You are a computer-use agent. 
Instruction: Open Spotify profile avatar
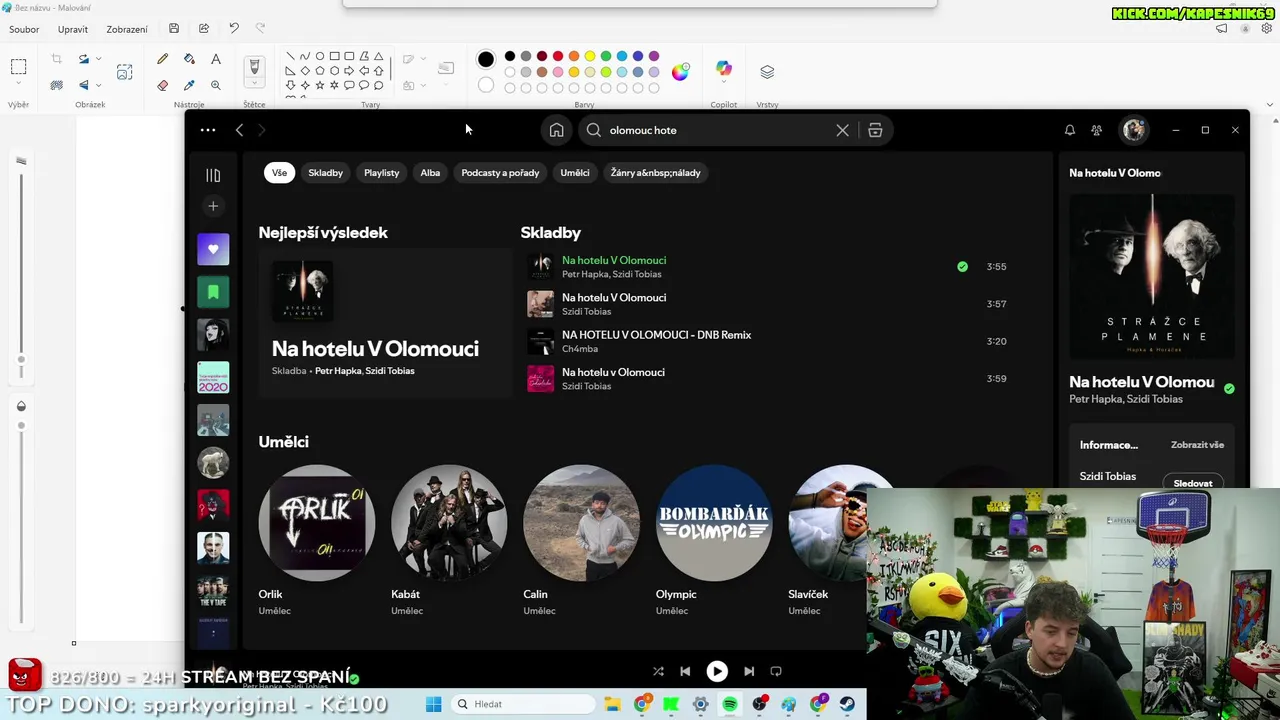[1133, 130]
